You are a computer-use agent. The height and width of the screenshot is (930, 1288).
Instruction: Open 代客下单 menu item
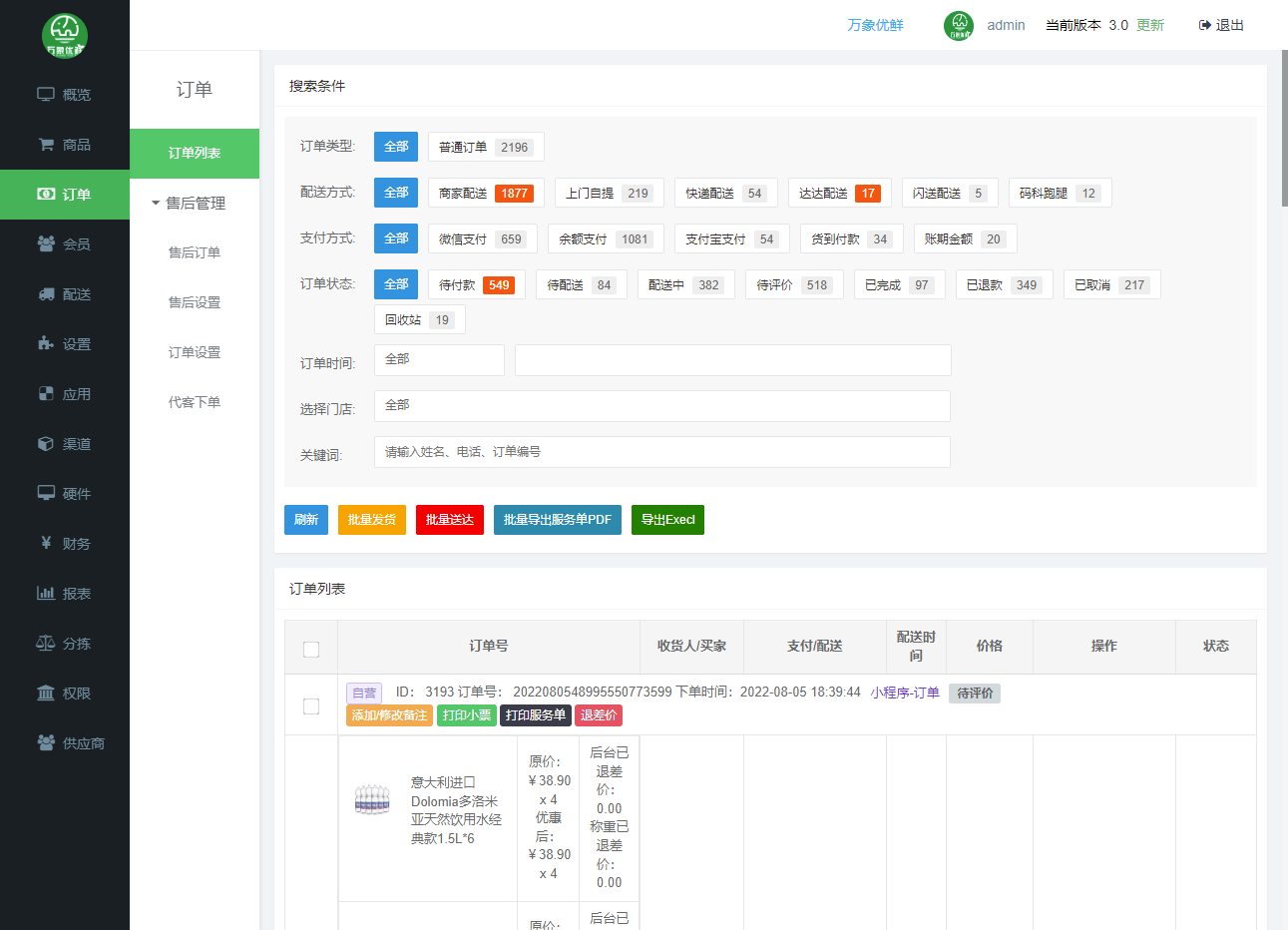(195, 403)
